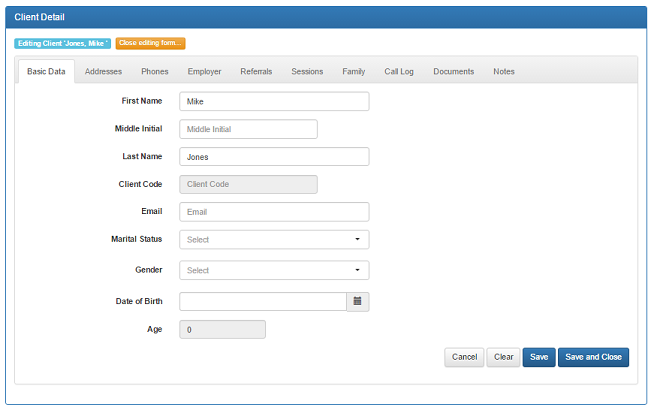The image size is (651, 416).
Task: Save the client record
Action: 538,357
